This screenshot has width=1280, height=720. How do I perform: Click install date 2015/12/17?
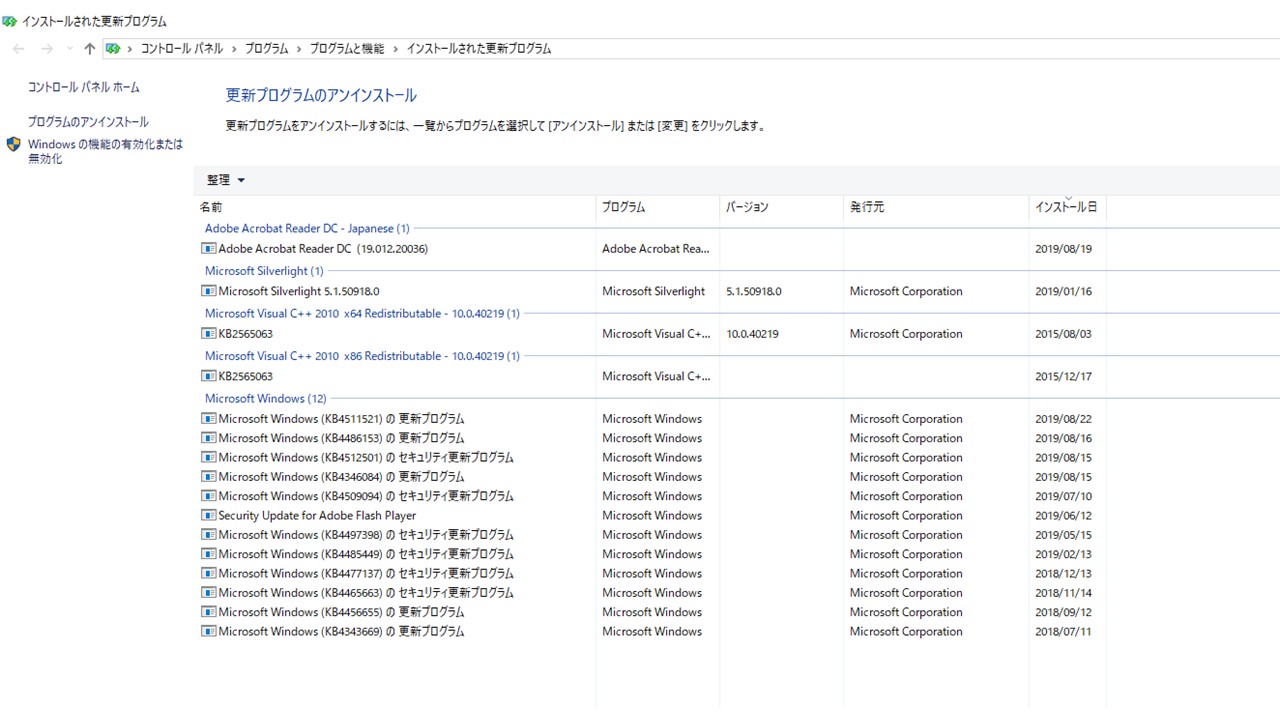[1063, 377]
